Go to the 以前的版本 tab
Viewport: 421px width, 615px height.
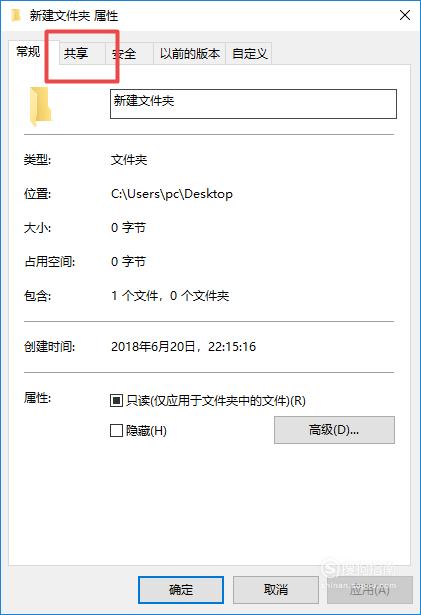click(x=190, y=53)
